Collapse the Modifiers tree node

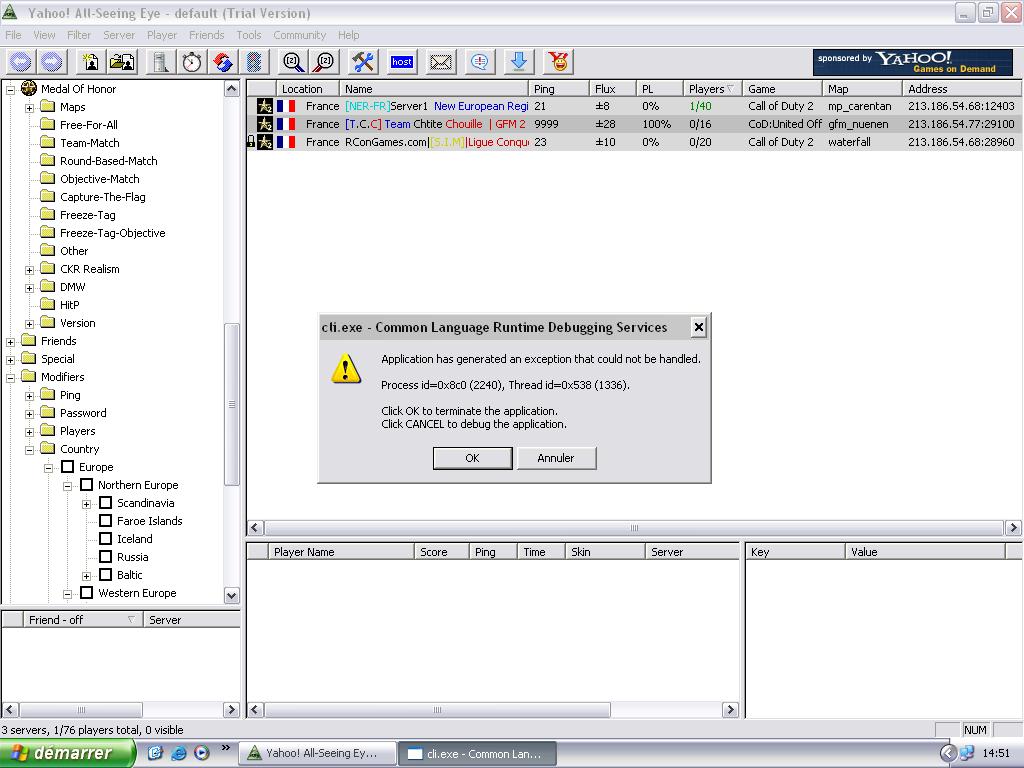pyautogui.click(x=11, y=377)
